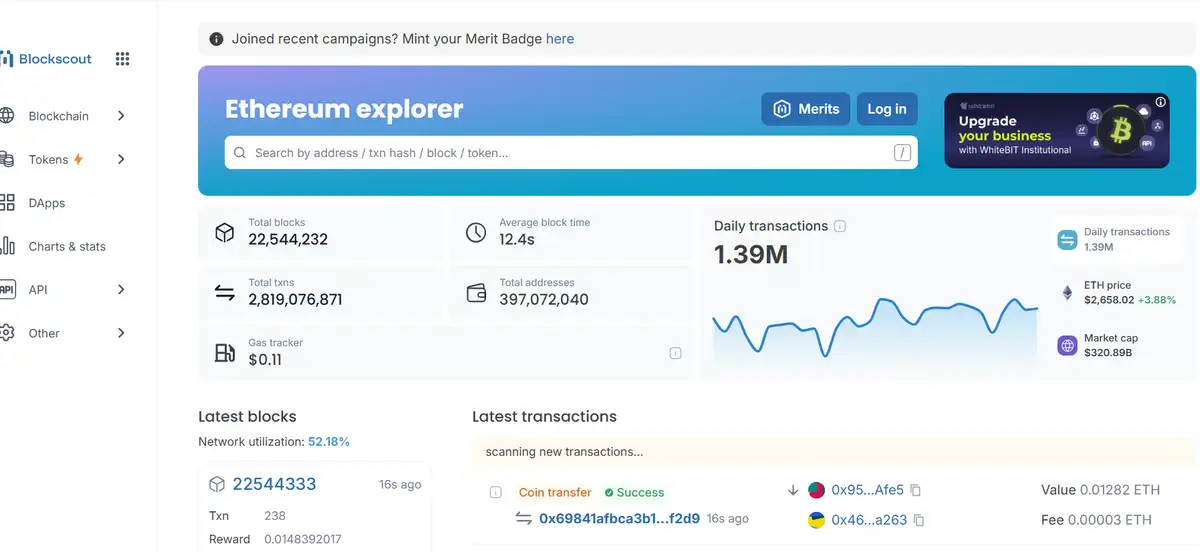Screen dimensions: 1200x552
Task: Click the Total addresses wallet icon
Action: click(x=477, y=293)
